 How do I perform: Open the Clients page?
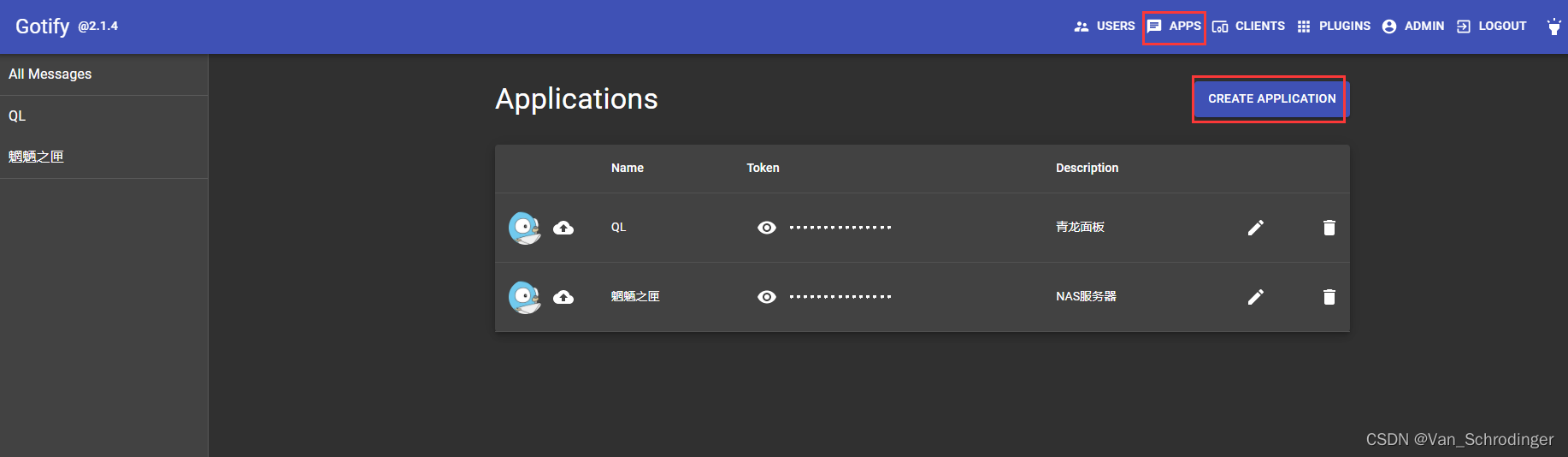tap(1248, 27)
